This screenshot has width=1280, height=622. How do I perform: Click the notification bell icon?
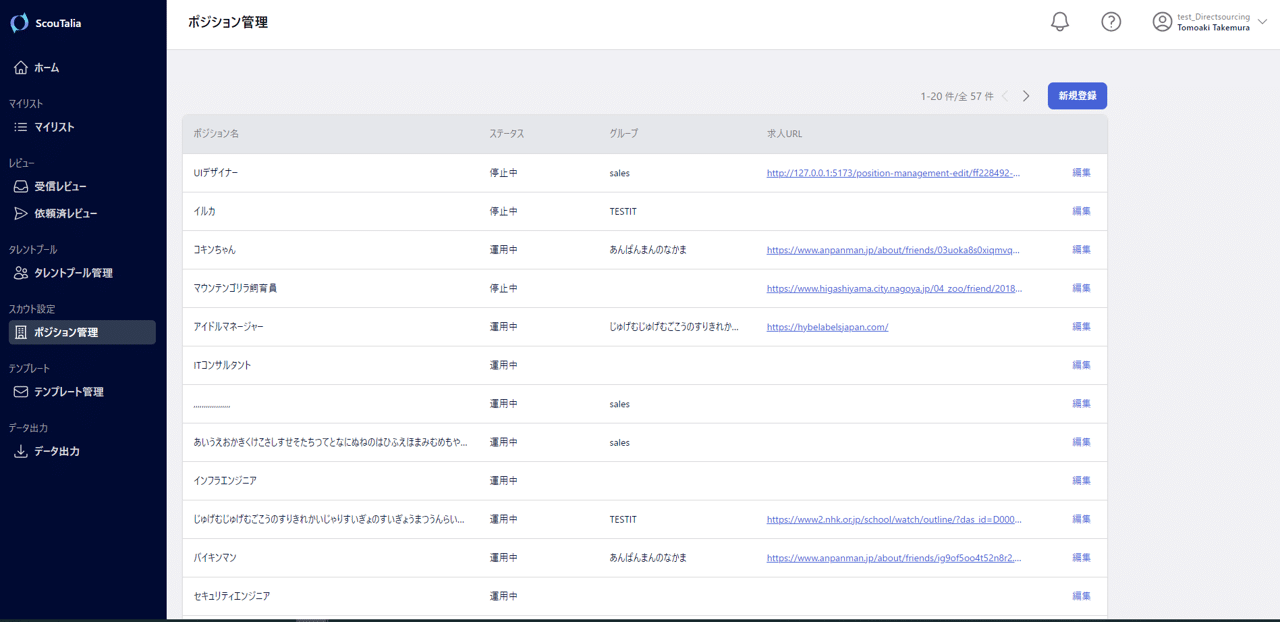pos(1060,22)
